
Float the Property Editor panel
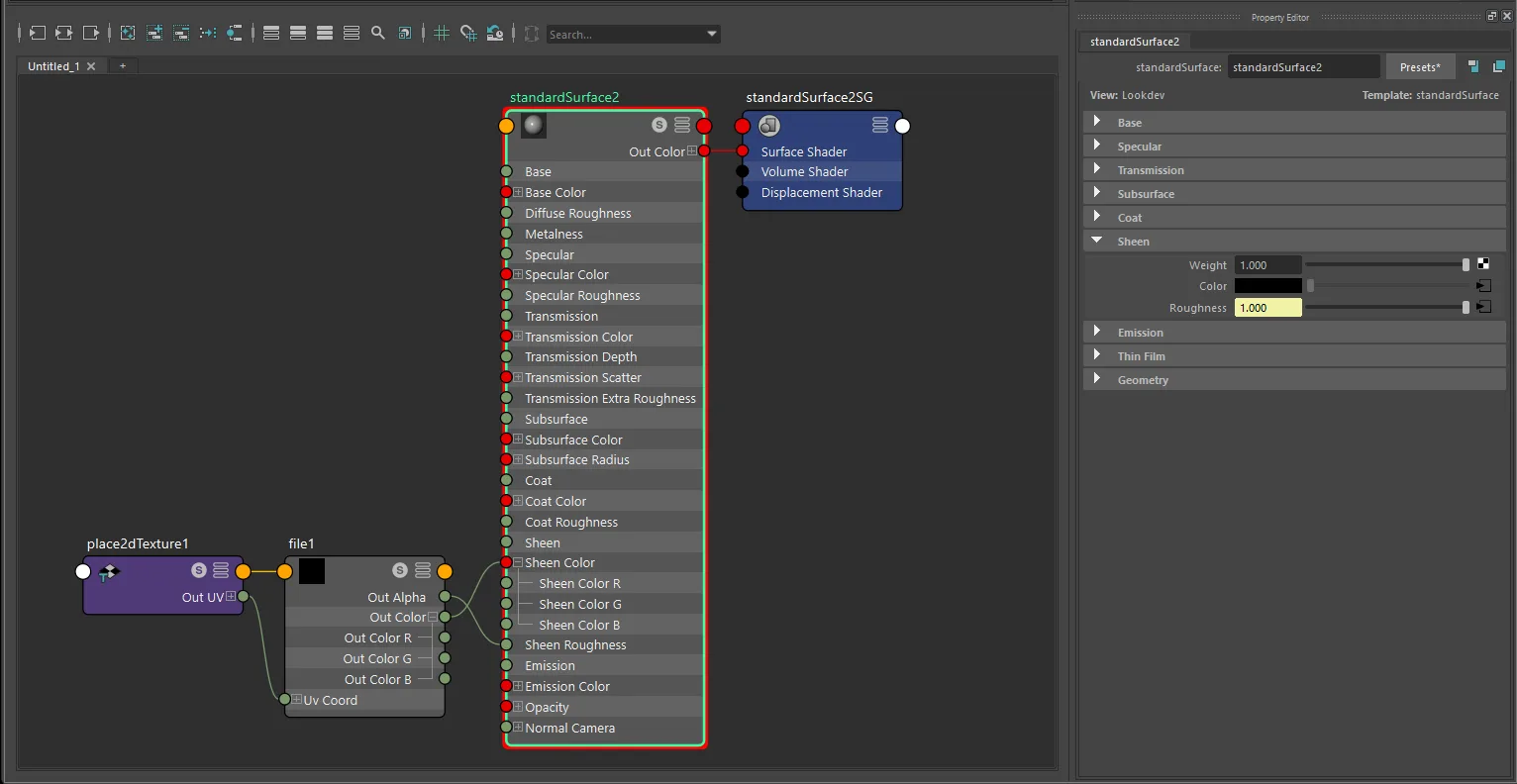(x=1492, y=16)
